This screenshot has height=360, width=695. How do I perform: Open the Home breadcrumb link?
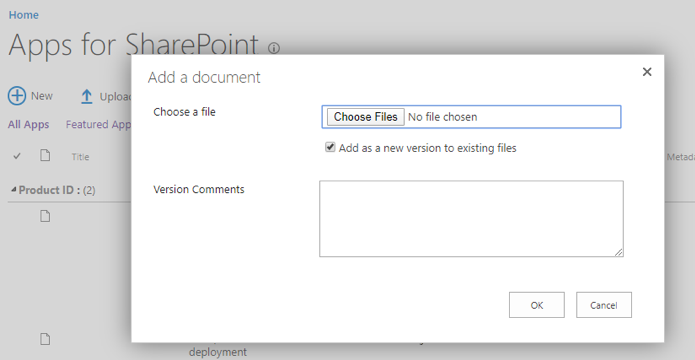pos(23,15)
